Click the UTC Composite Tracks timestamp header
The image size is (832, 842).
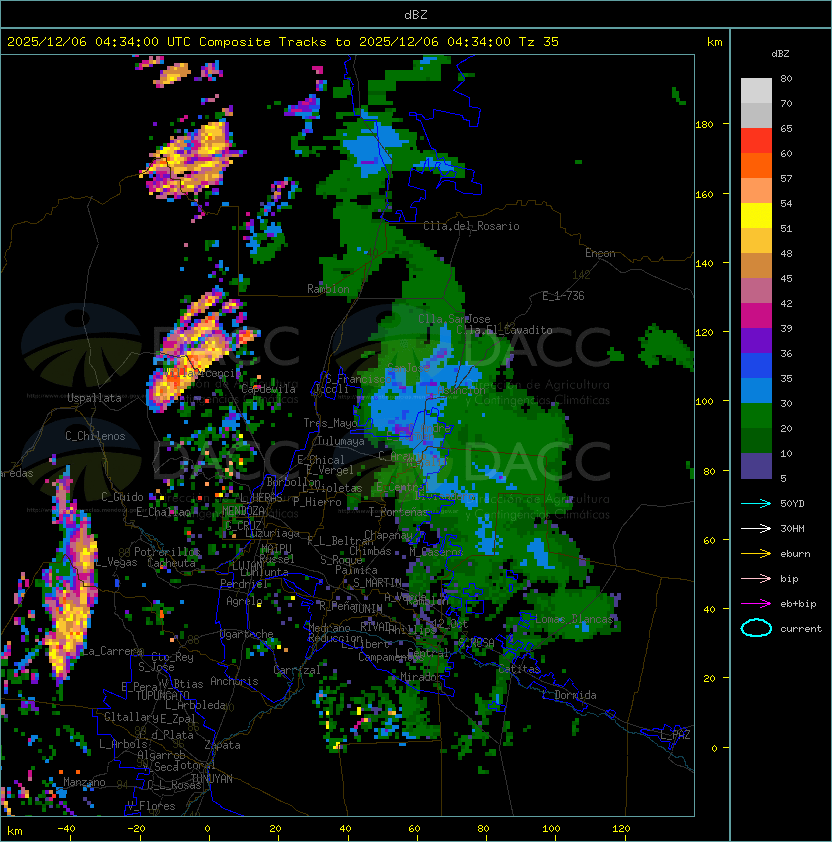[x=283, y=41]
